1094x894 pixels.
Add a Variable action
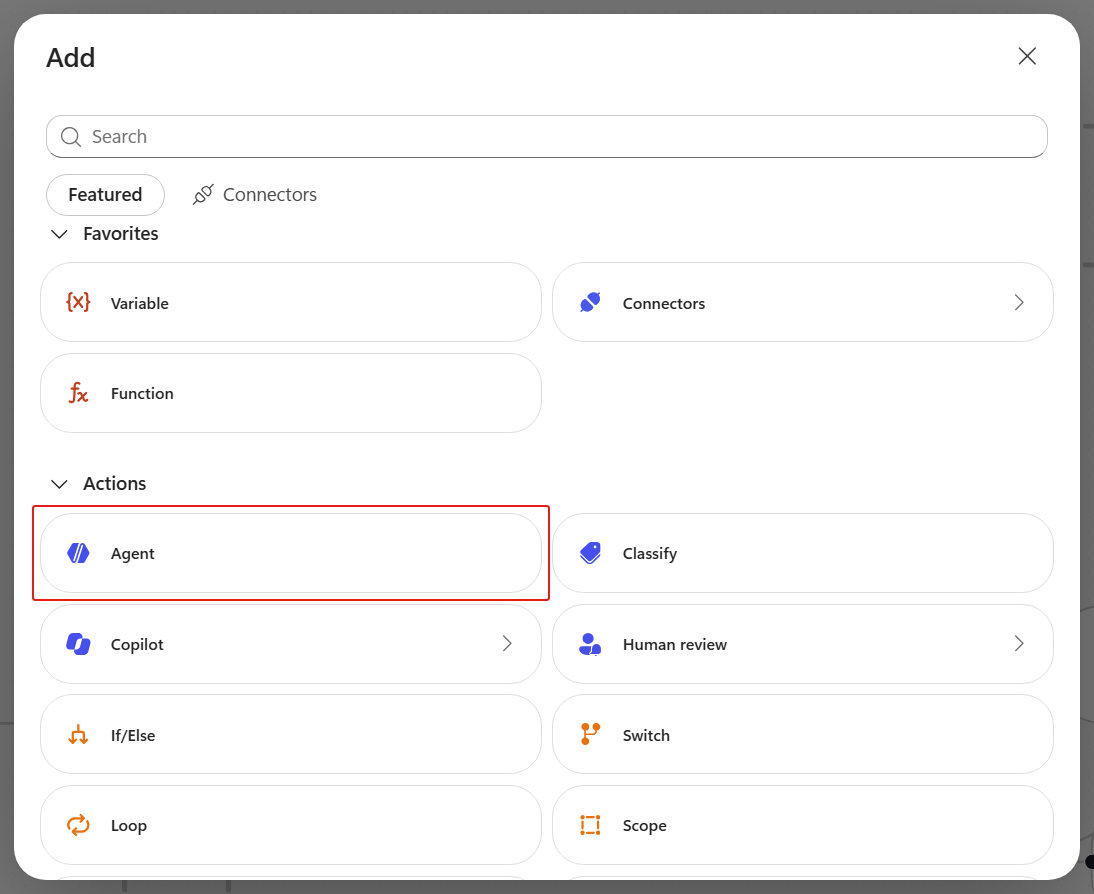tap(291, 302)
